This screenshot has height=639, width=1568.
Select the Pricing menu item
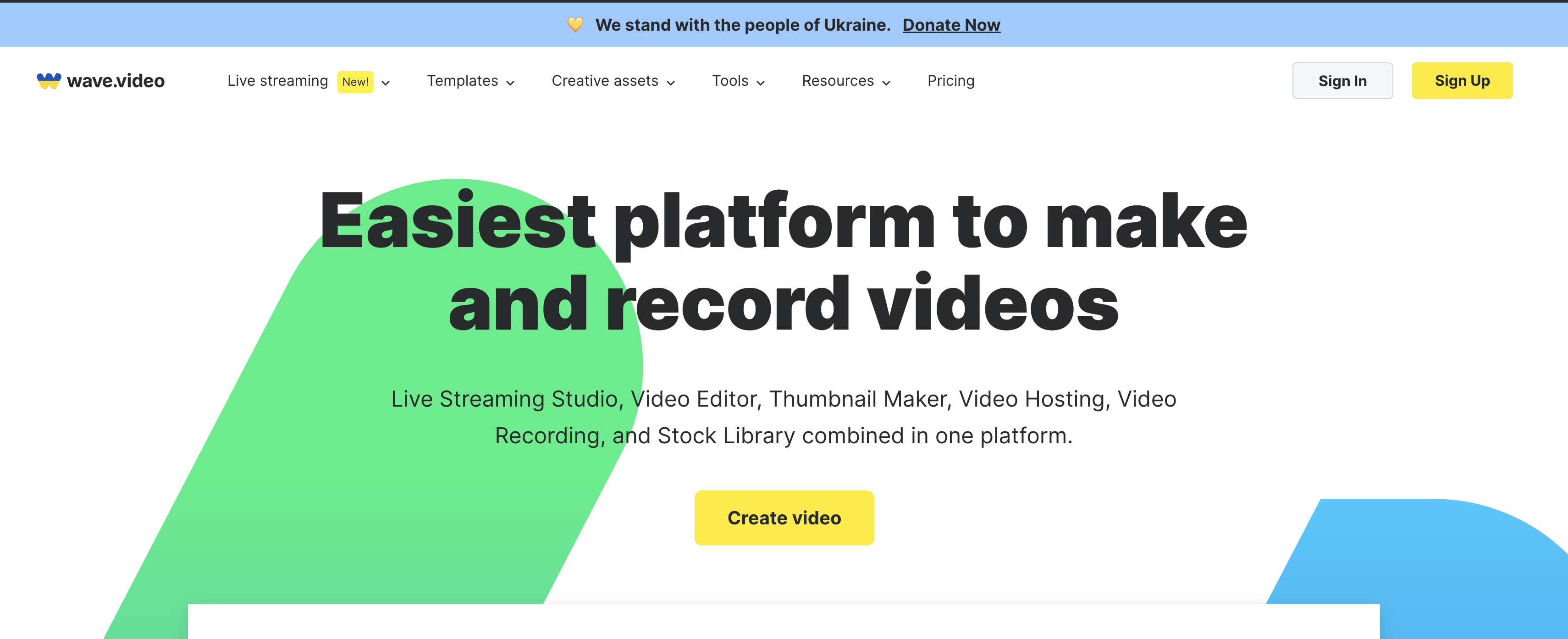pos(950,81)
